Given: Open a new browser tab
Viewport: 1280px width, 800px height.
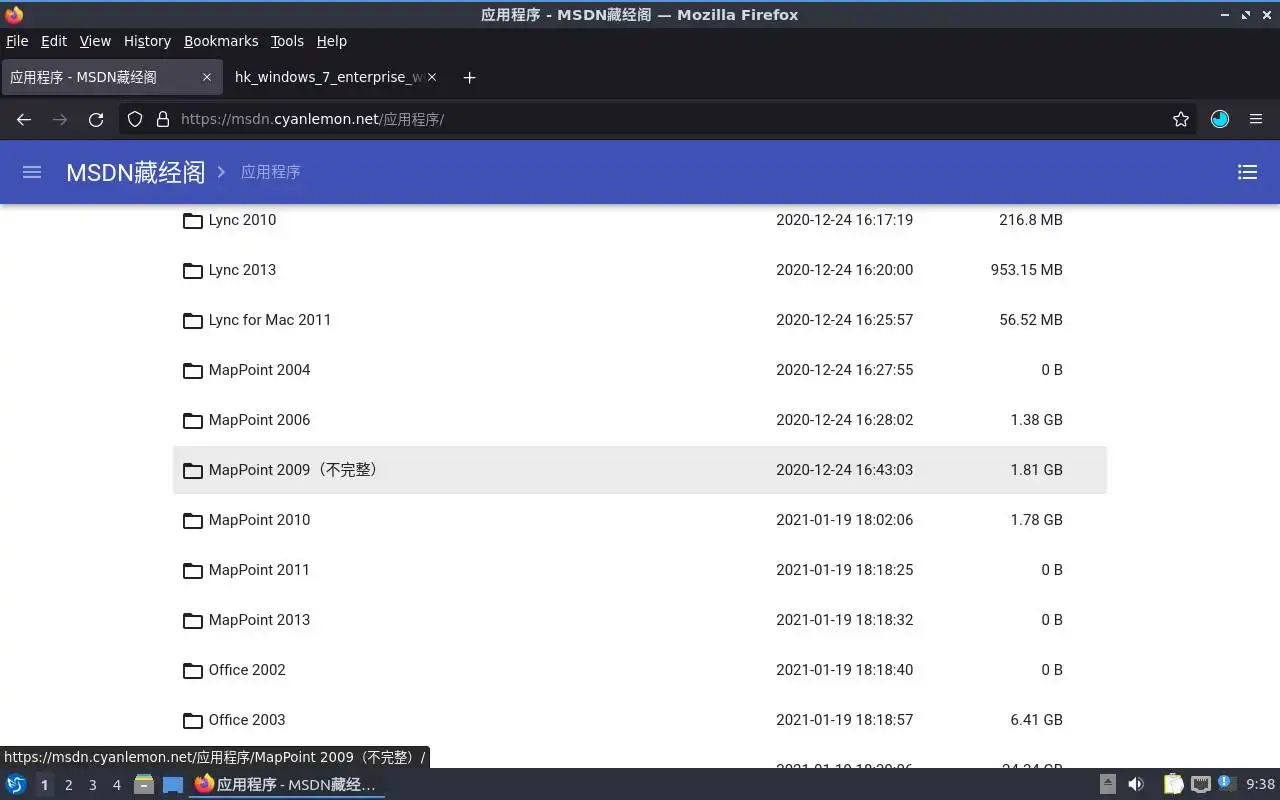Looking at the screenshot, I should click(469, 77).
